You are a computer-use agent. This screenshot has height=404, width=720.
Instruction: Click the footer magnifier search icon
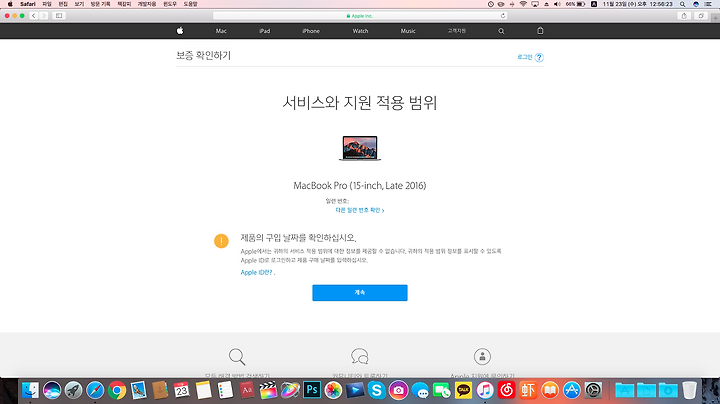click(x=237, y=356)
